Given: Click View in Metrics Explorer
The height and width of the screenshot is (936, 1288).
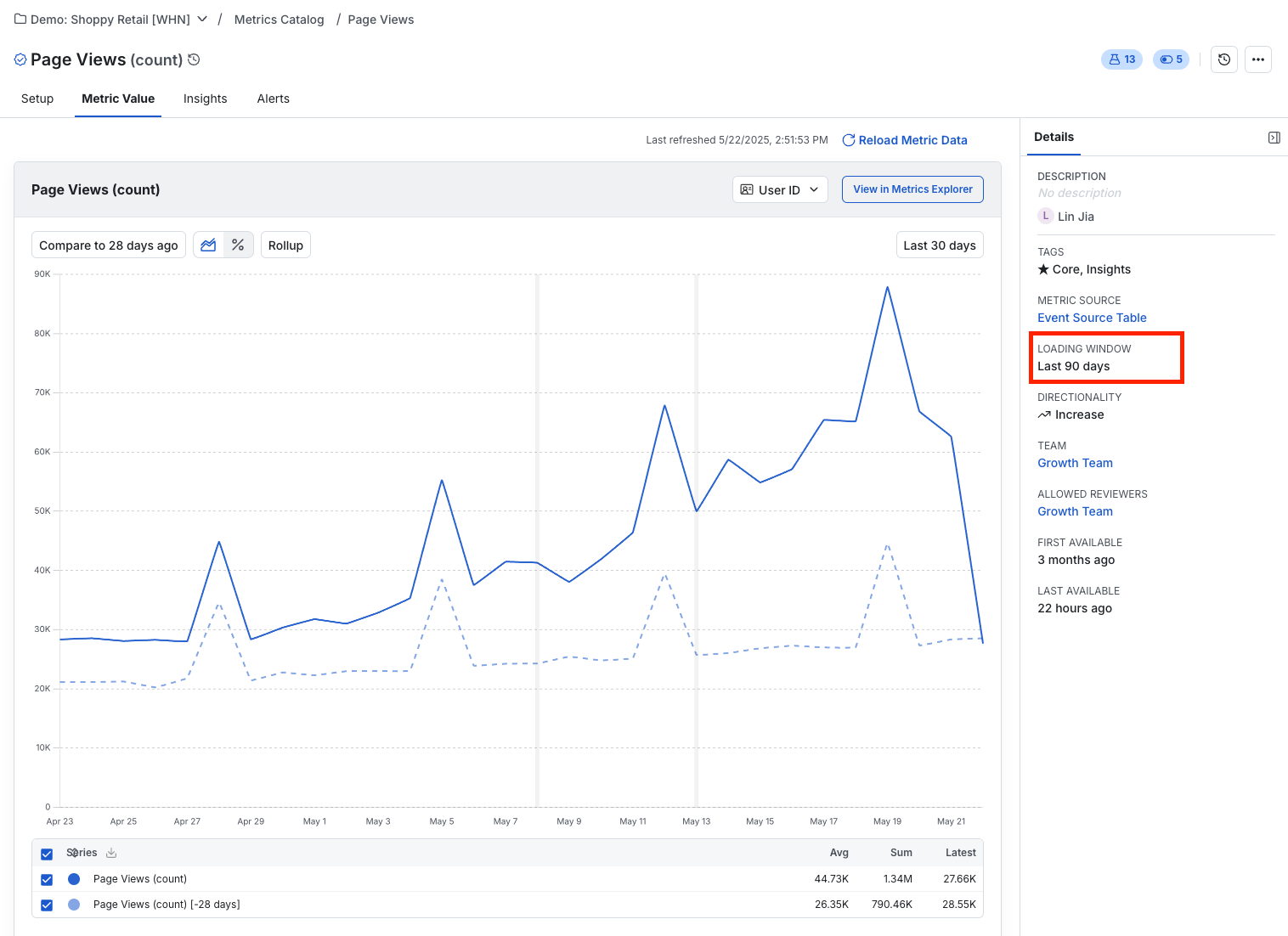Looking at the screenshot, I should [912, 189].
